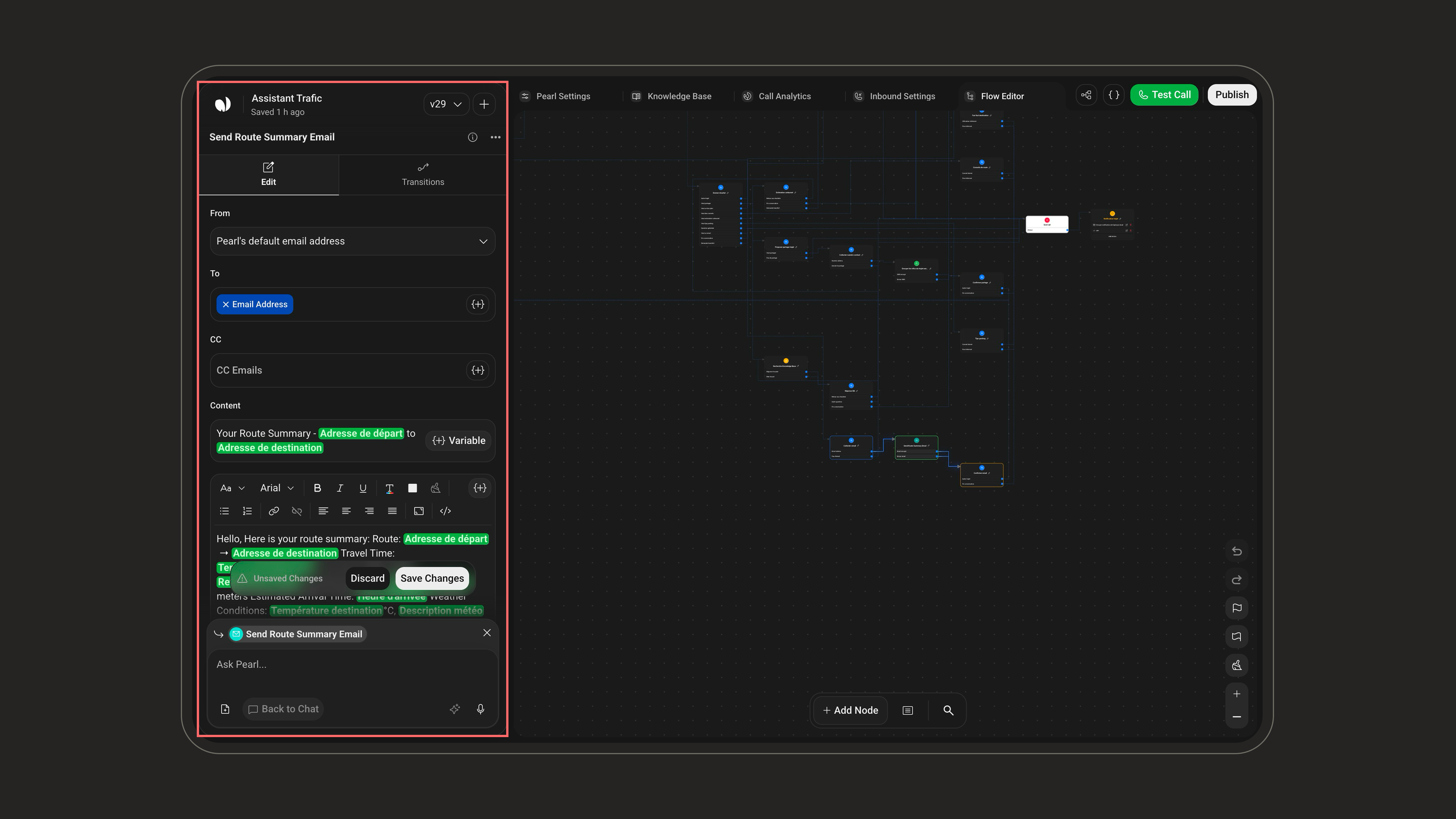Viewport: 1456px width, 819px height.
Task: Click the Ask Pearl input field
Action: [x=353, y=665]
